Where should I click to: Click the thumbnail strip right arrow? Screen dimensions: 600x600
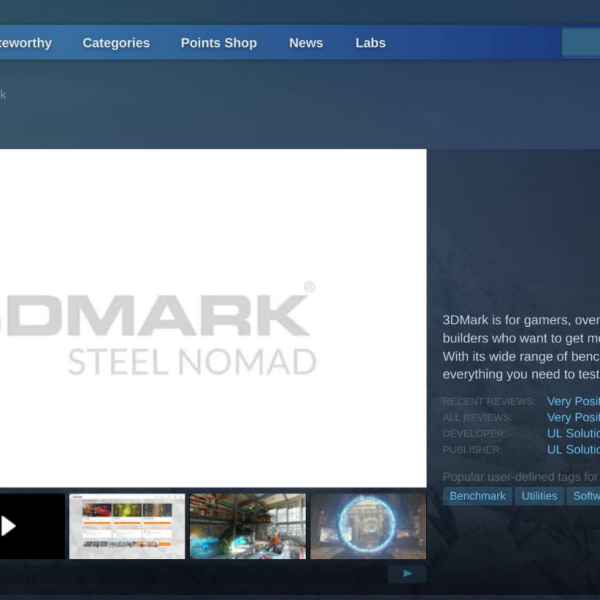click(407, 574)
